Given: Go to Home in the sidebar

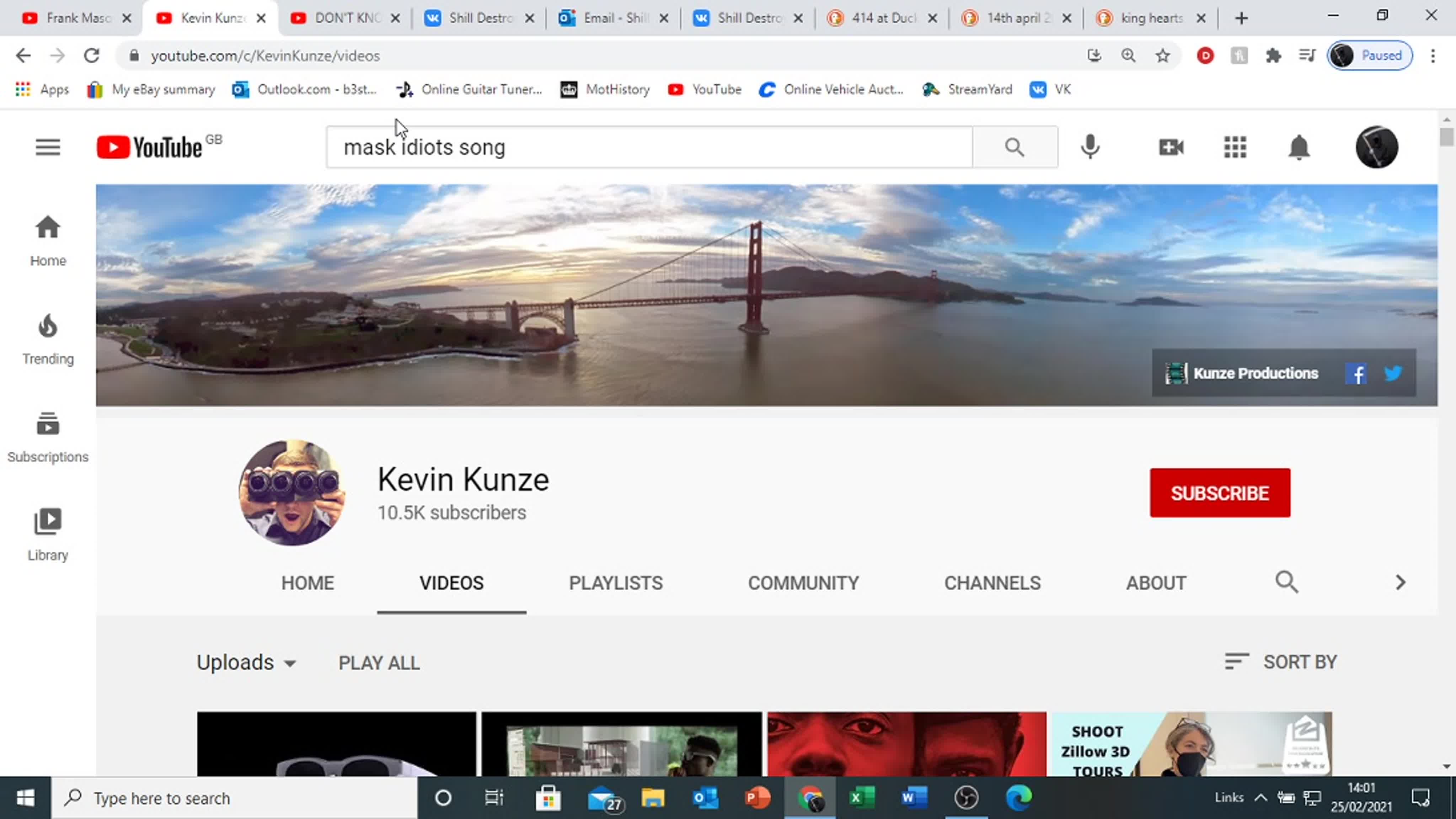Looking at the screenshot, I should click(x=48, y=241).
